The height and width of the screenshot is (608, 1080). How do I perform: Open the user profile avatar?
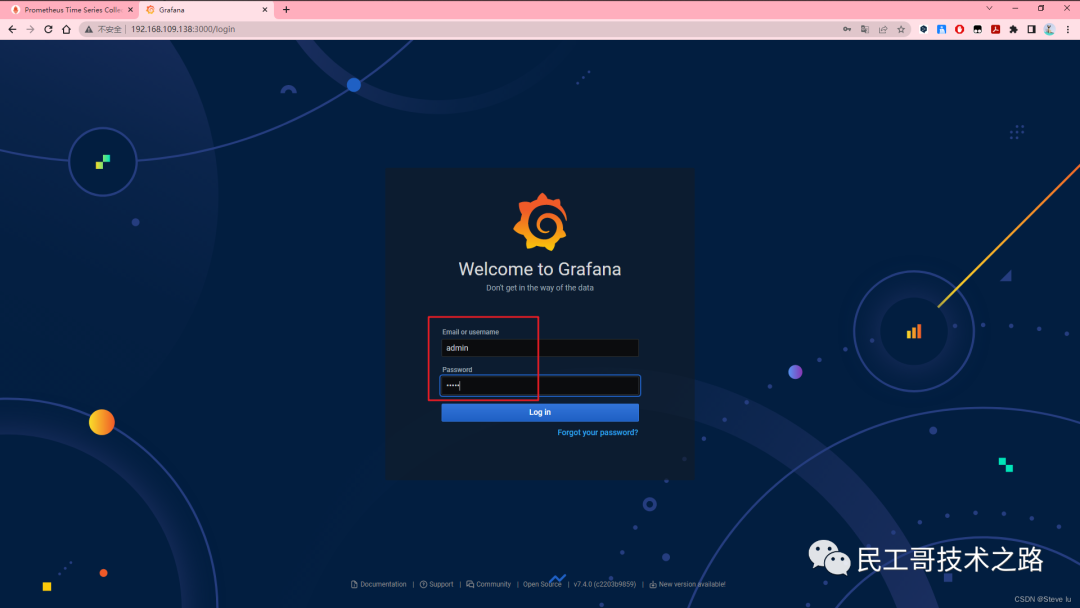coord(1049,29)
